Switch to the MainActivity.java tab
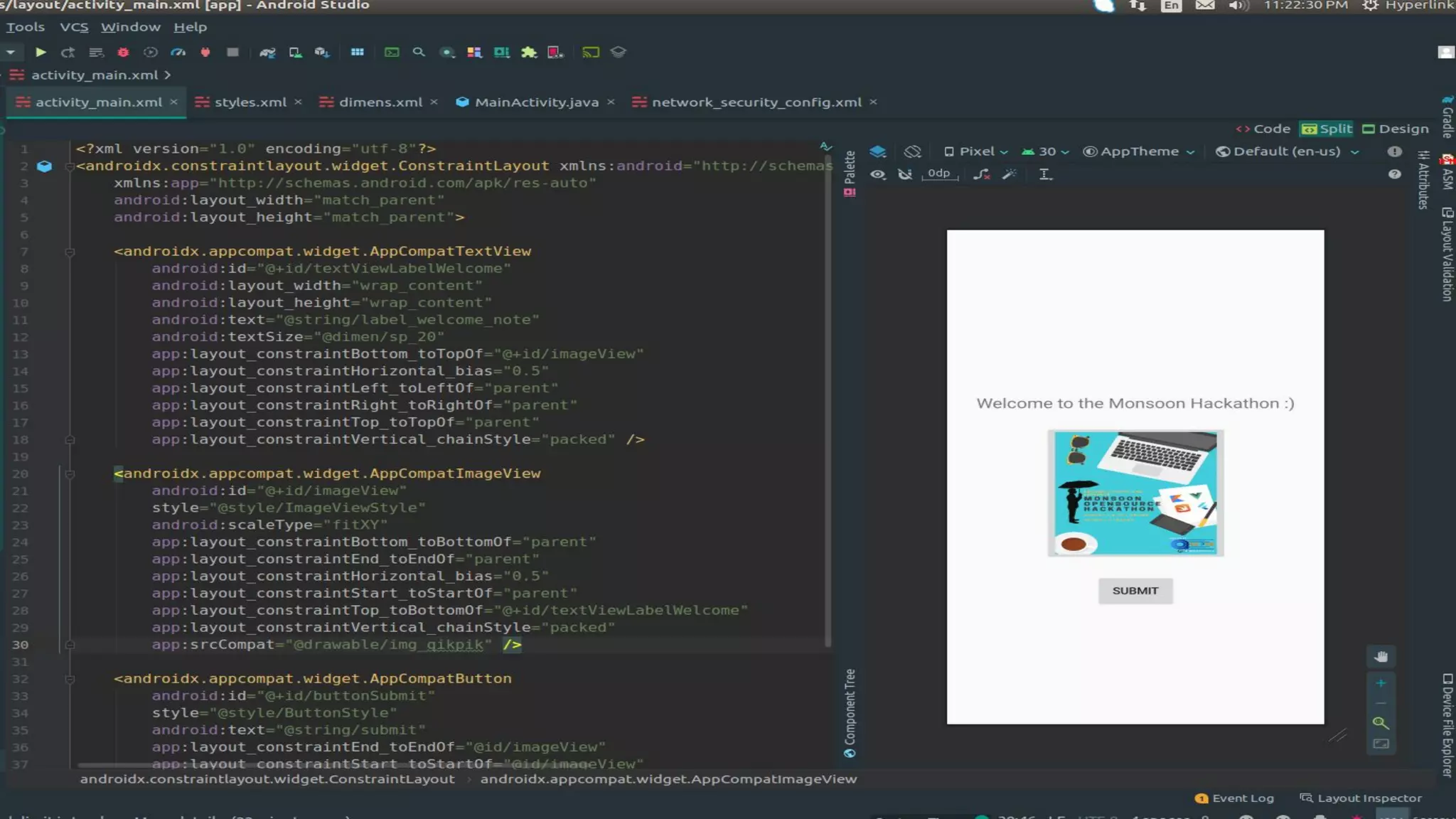This screenshot has height=819, width=1456. 536,102
